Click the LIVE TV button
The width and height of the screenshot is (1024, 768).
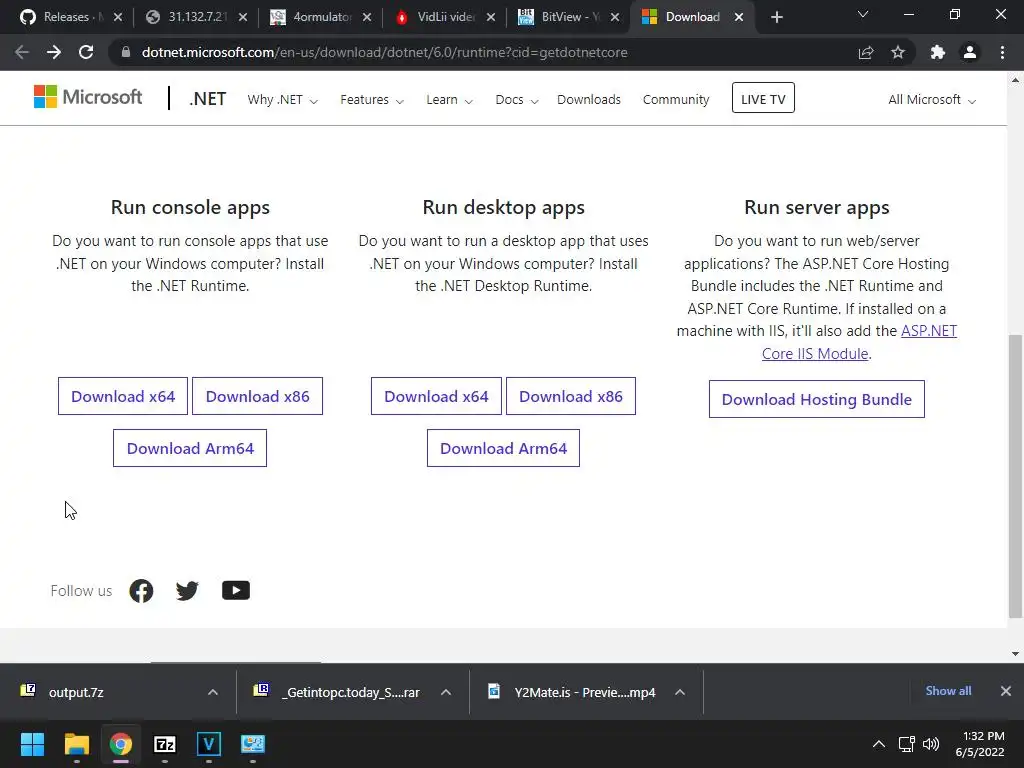763,98
